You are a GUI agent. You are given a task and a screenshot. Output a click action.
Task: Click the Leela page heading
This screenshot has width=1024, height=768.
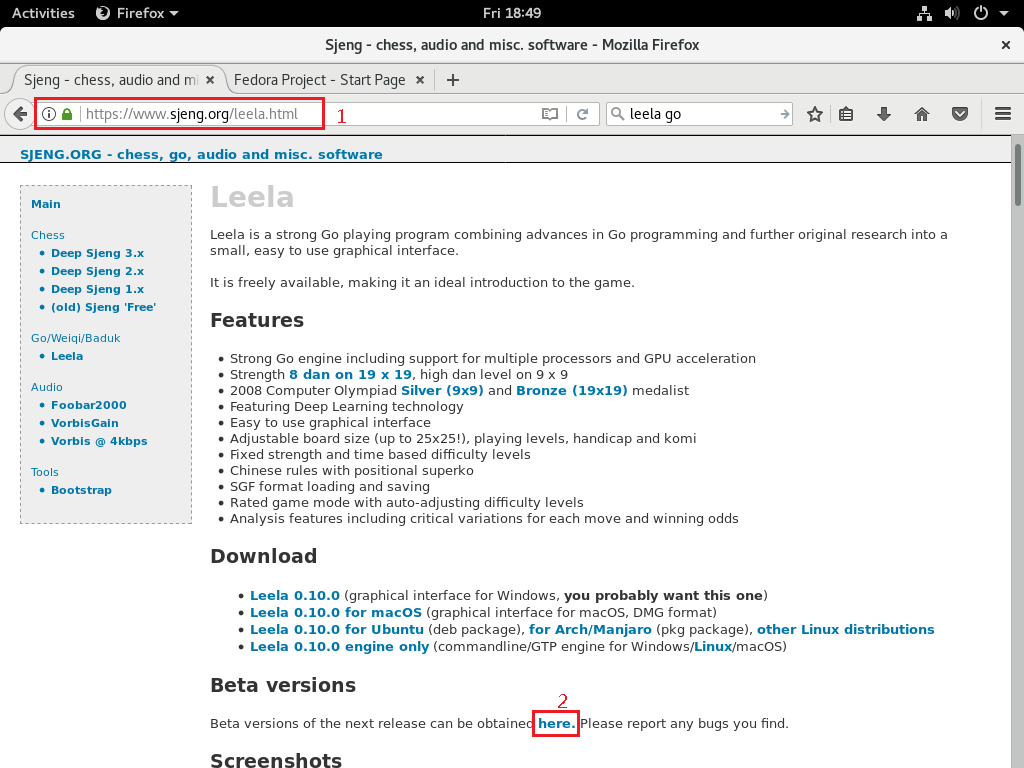click(252, 197)
